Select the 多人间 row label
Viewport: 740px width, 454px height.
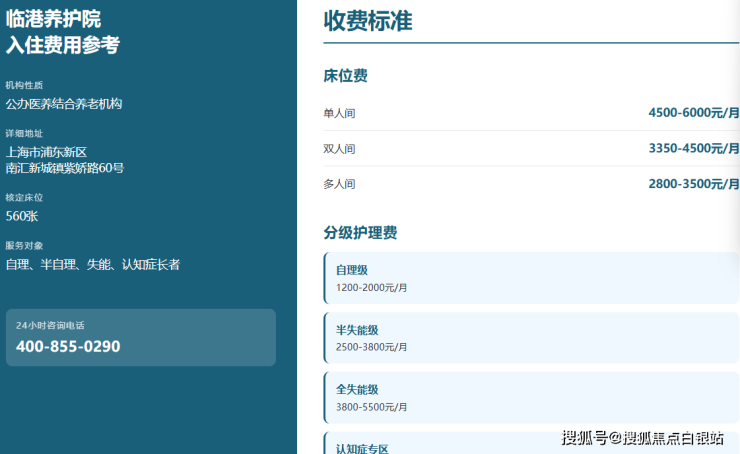pos(339,184)
